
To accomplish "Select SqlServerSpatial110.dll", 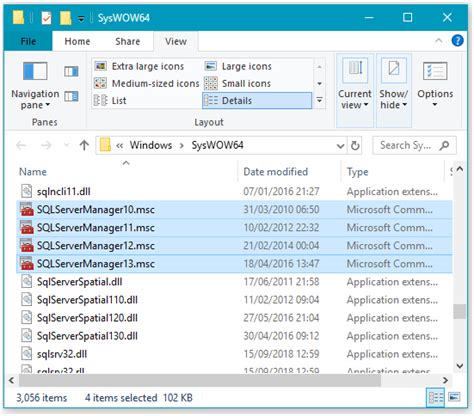I will (x=235, y=300).
